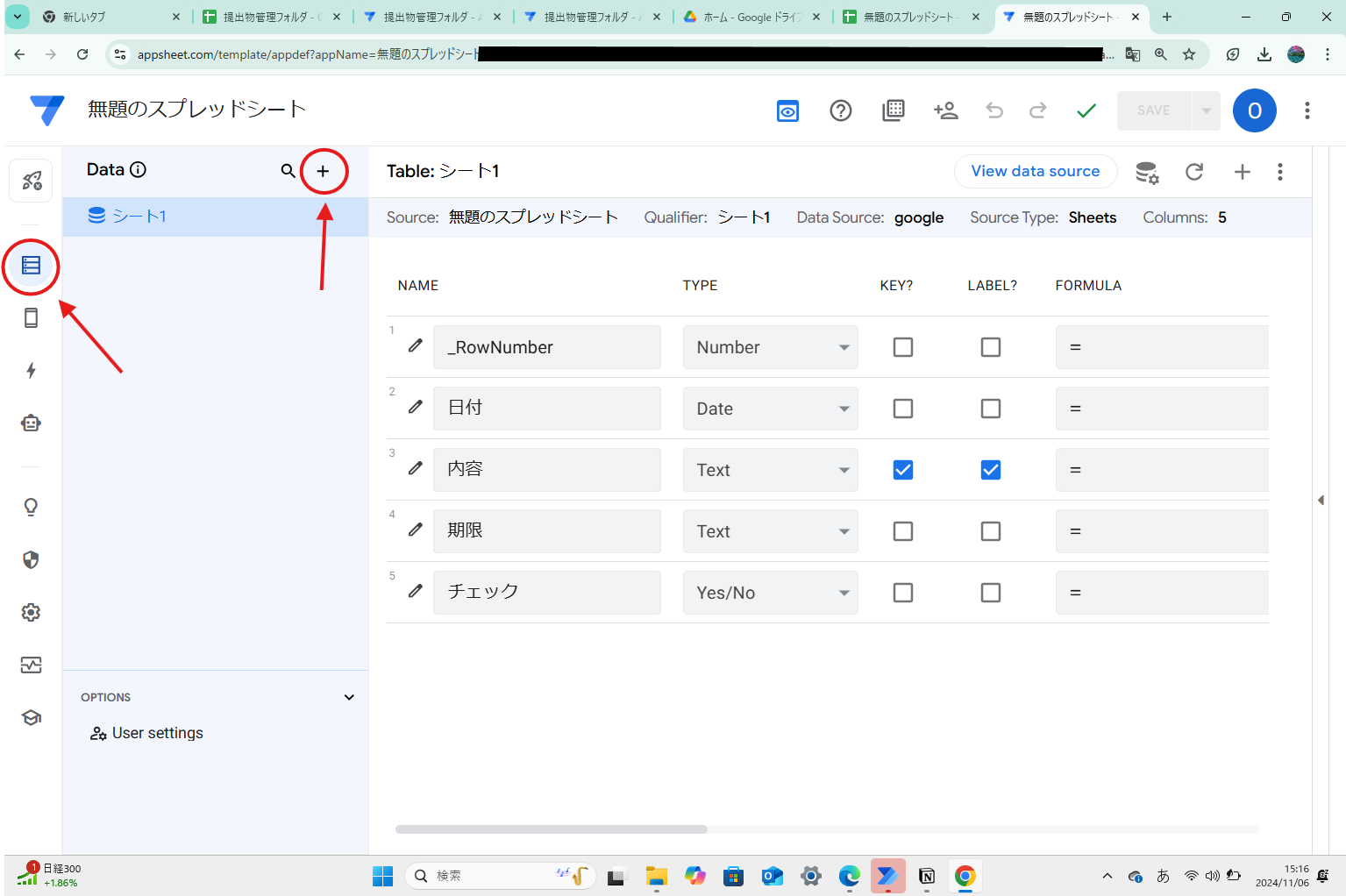Screen dimensions: 1346x896
Task: Click the SAVE button
Action: tap(1154, 110)
